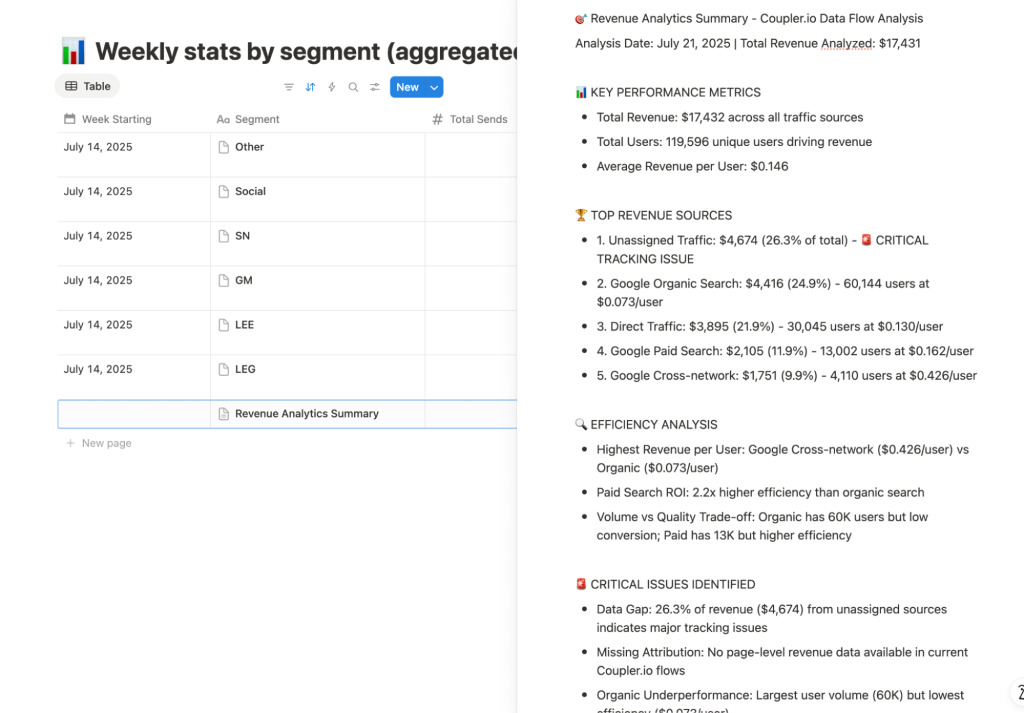The height and width of the screenshot is (713, 1024).
Task: Click the Total Revenue $17,432 bullet
Action: click(x=729, y=117)
